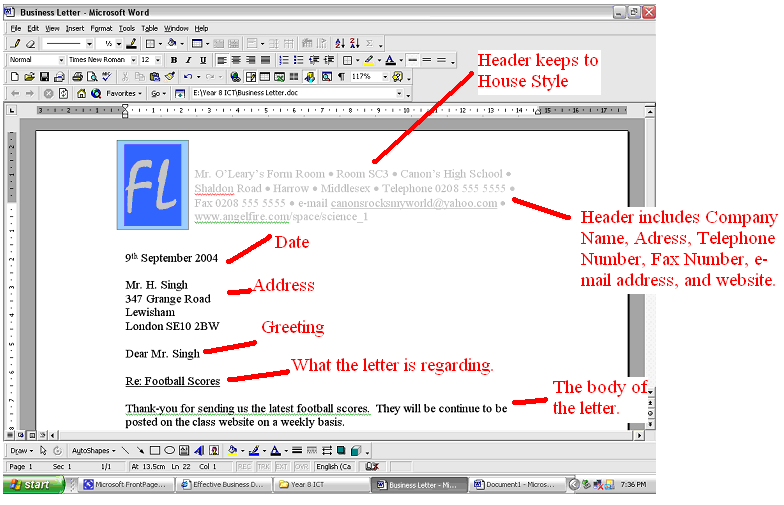Open Print Preview
This screenshot has height=505, width=784.
(92, 76)
